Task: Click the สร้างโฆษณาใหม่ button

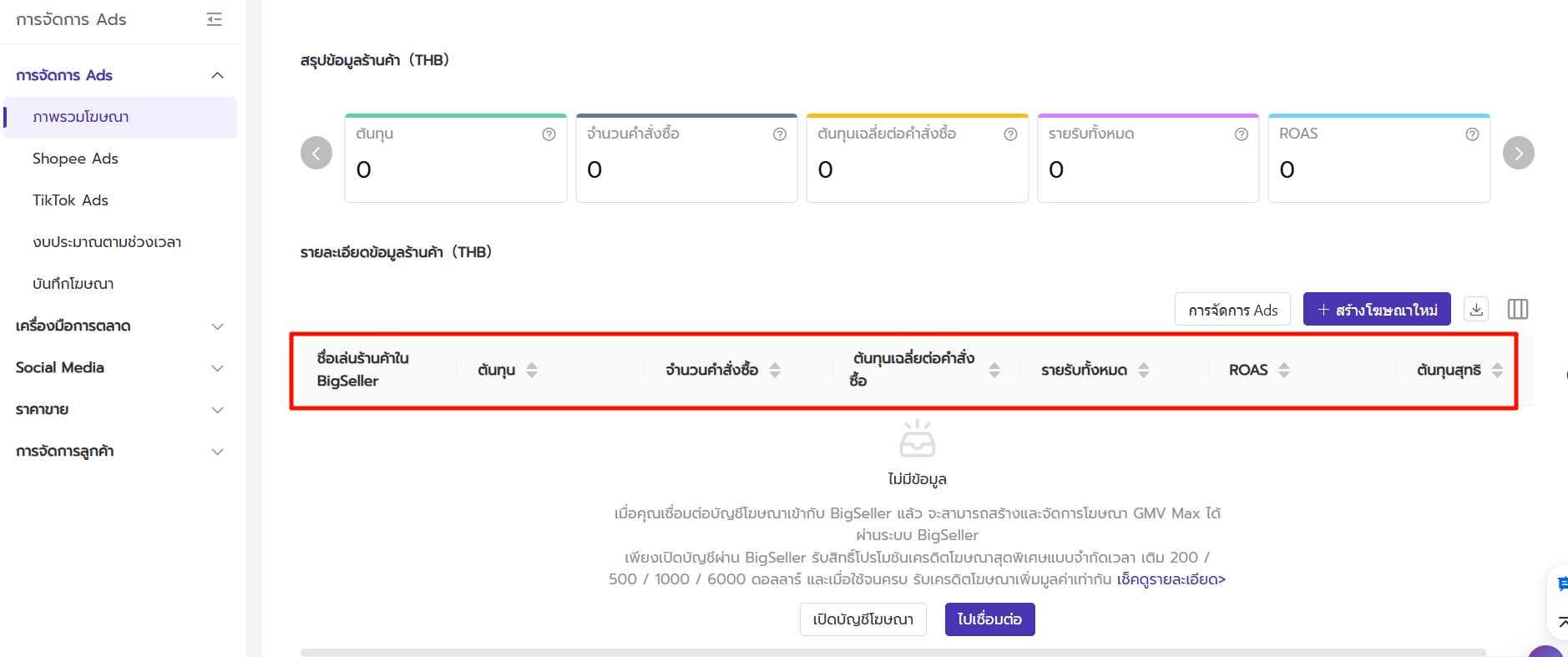Action: point(1376,310)
